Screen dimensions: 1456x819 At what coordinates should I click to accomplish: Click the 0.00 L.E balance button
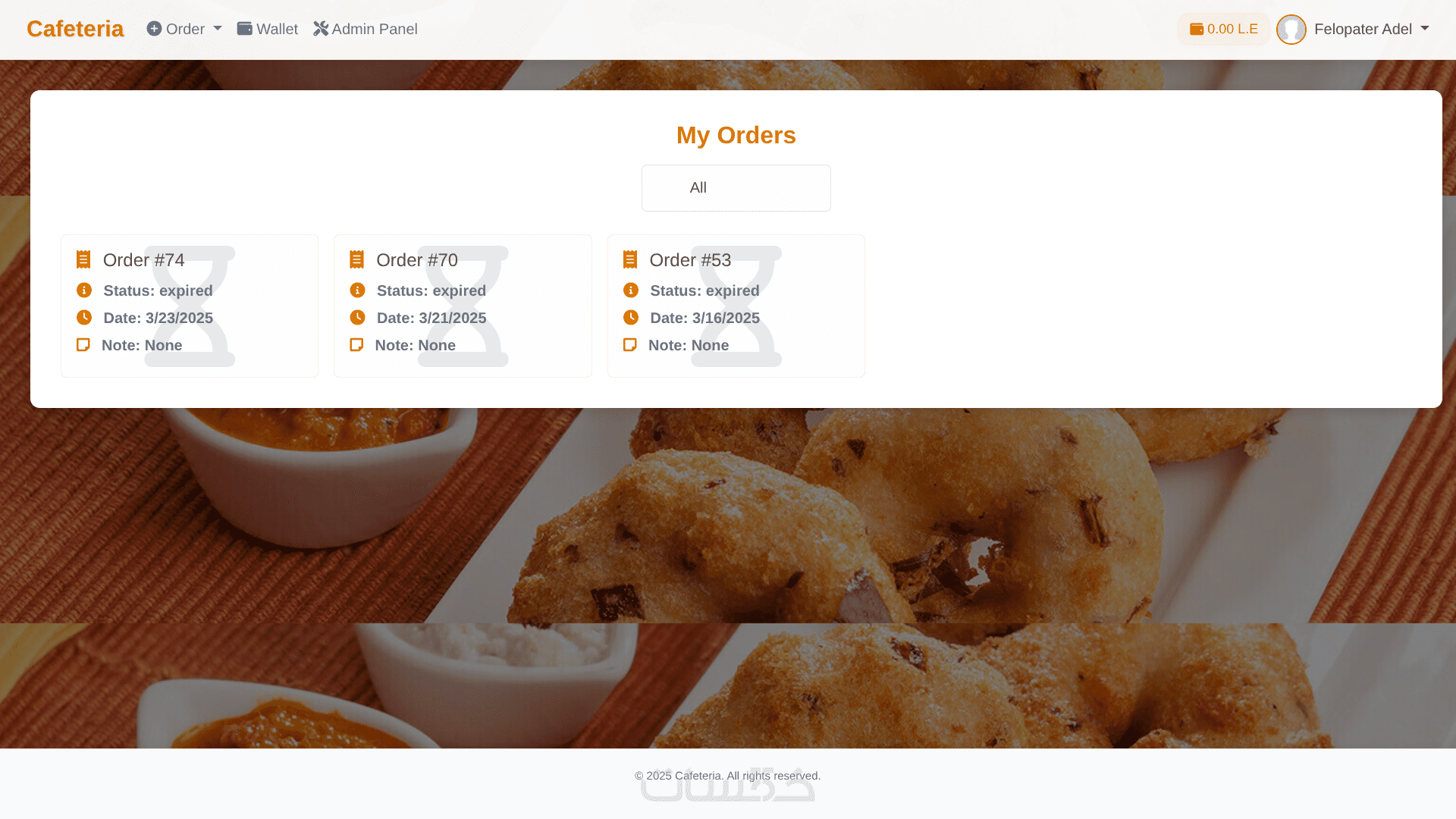(1224, 29)
